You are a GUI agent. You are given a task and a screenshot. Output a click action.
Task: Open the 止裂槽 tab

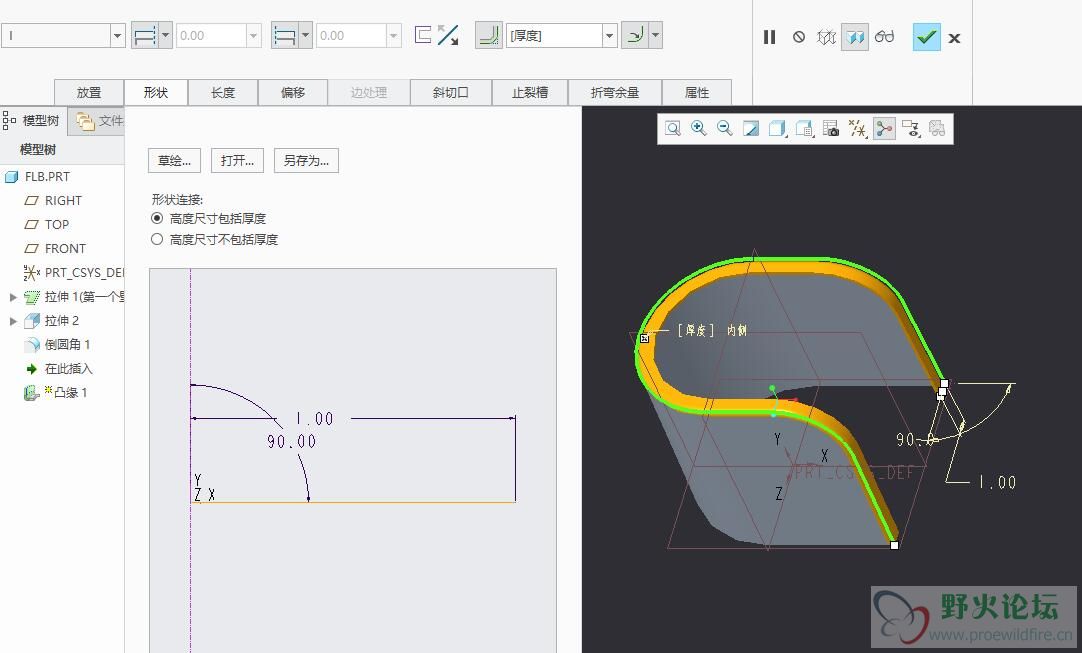pyautogui.click(x=530, y=92)
